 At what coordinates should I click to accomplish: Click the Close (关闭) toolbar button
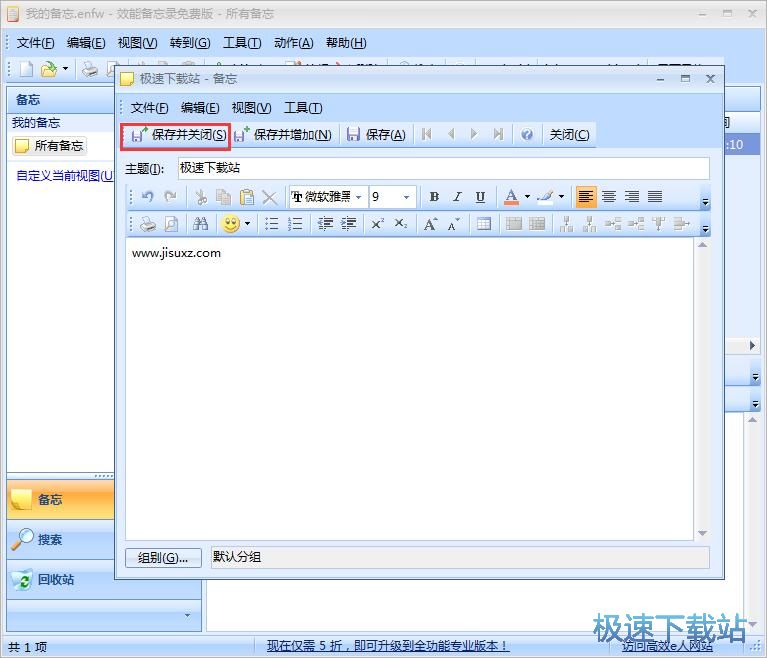pyautogui.click(x=569, y=135)
